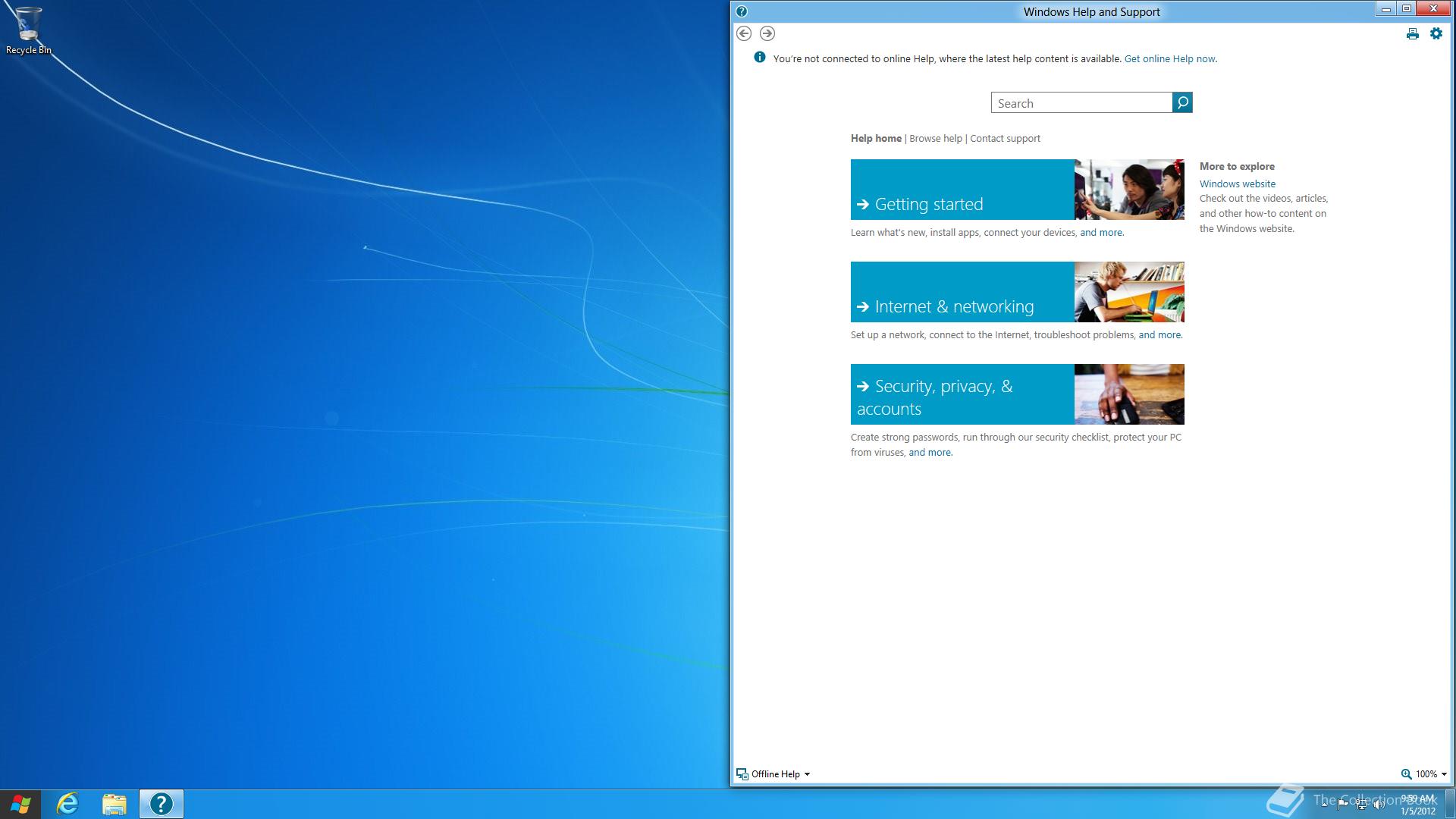
Task: Expand the Offline Help dropdown
Action: tap(807, 774)
